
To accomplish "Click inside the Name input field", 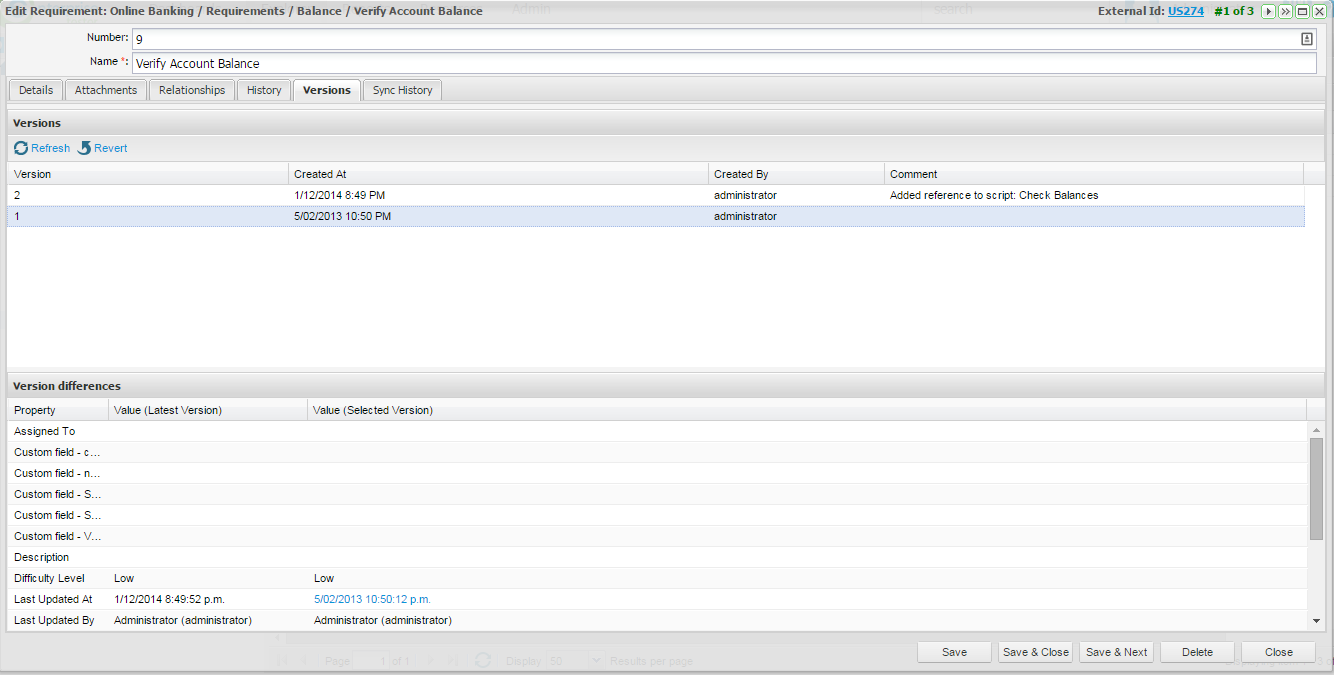I will [724, 63].
